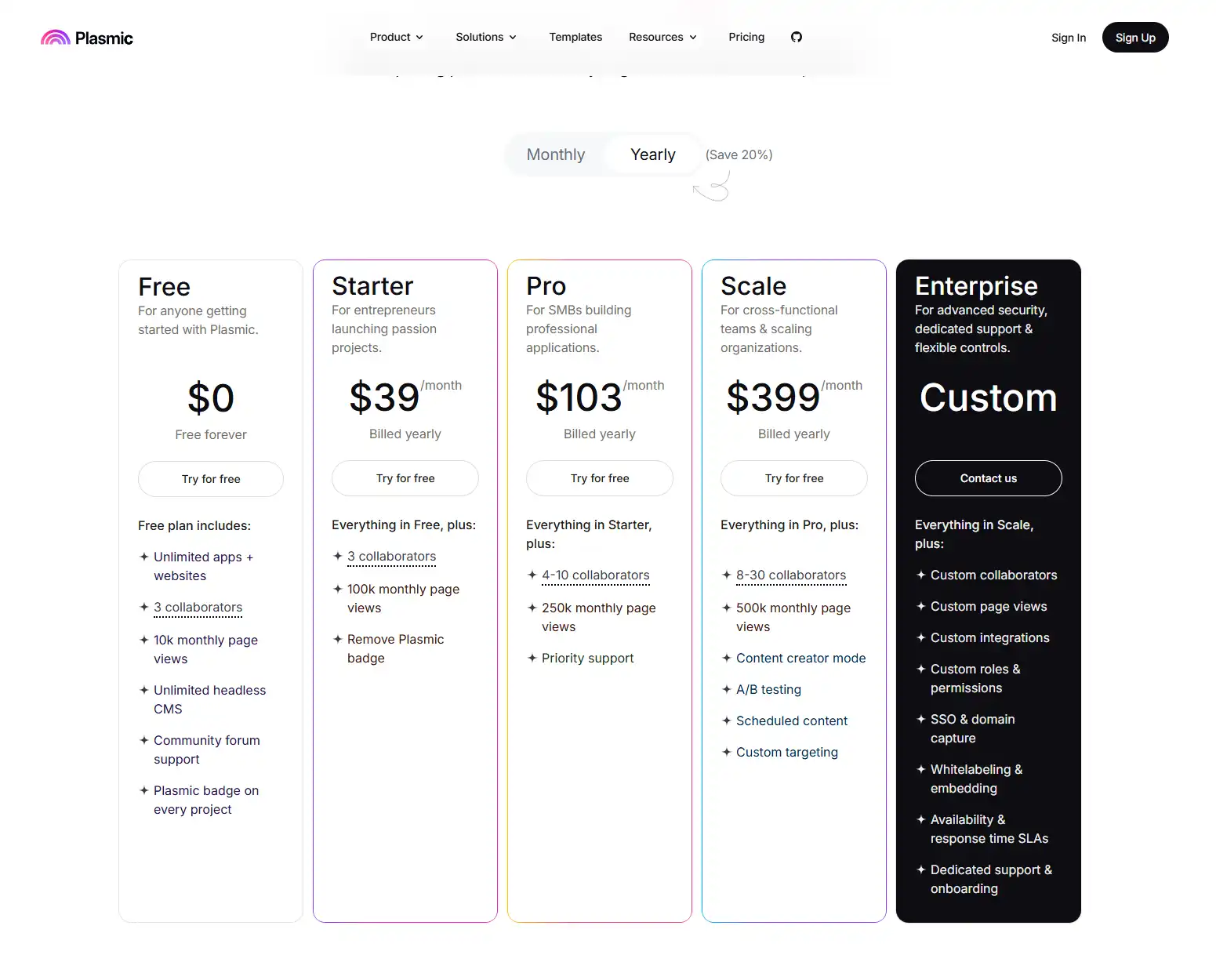
Task: Click sparkle icon beside Remove Plasmic badge
Action: tap(338, 639)
